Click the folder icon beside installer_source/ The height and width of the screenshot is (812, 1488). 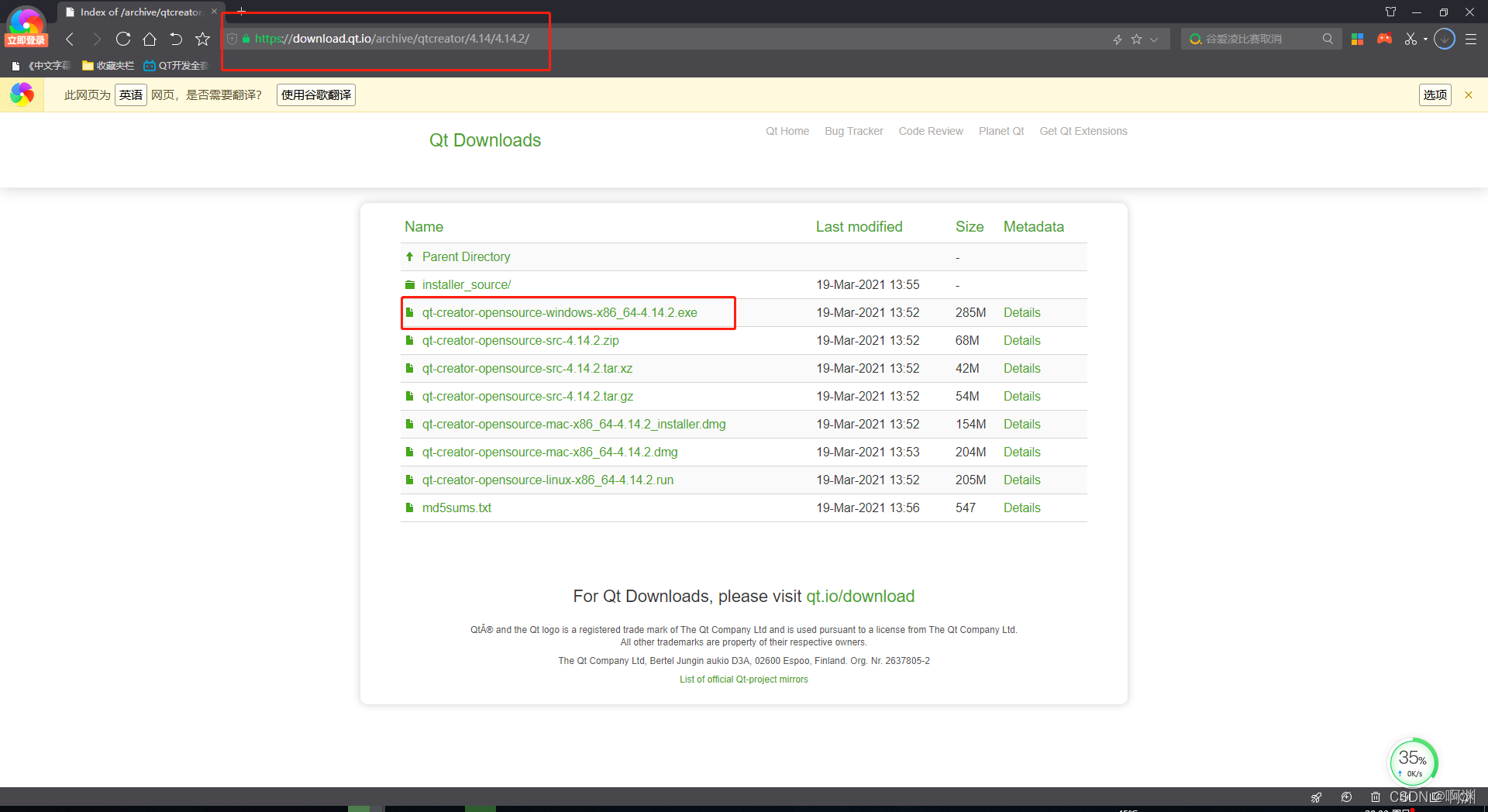(x=410, y=284)
